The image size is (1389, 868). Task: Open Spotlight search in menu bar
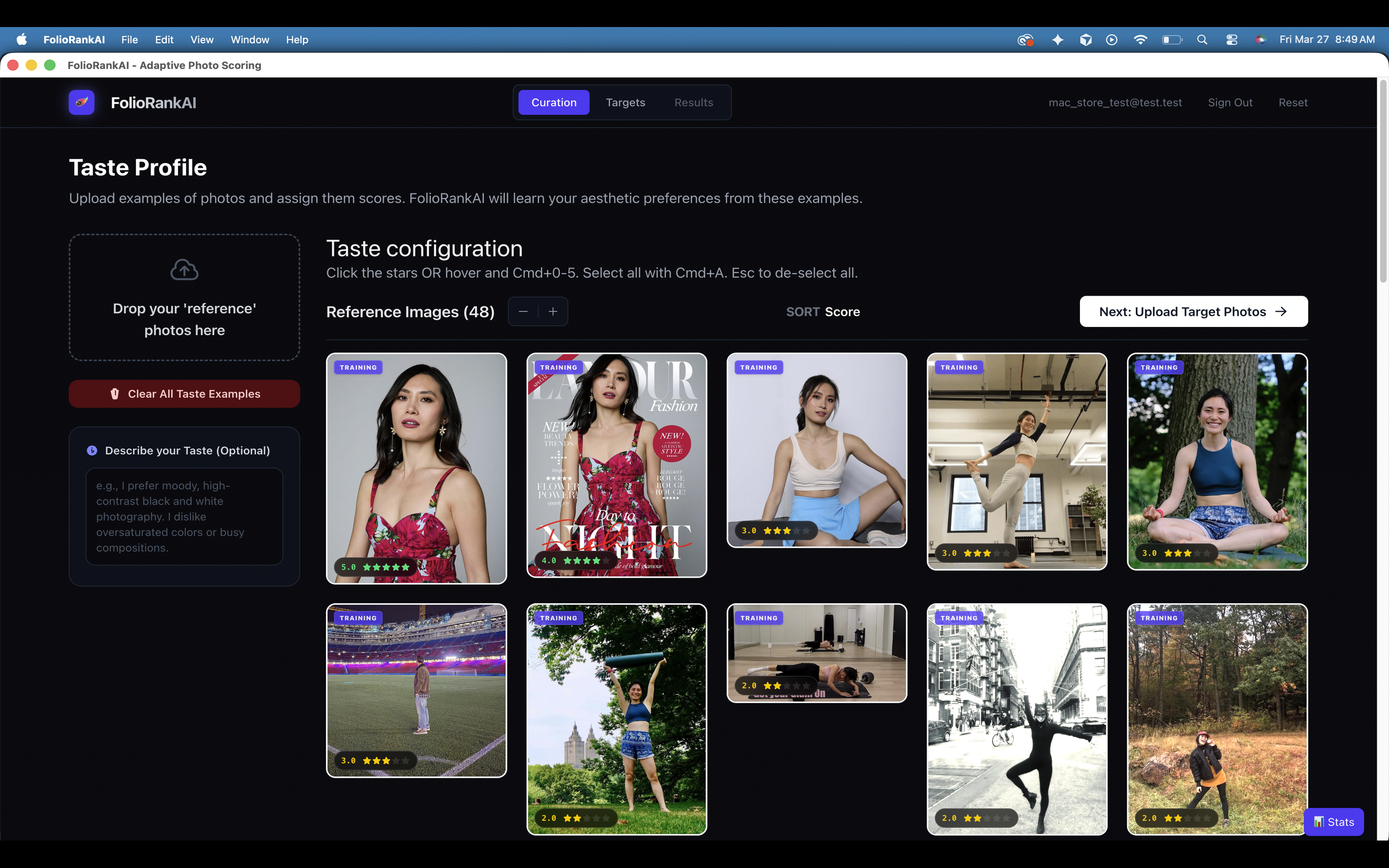1202,40
